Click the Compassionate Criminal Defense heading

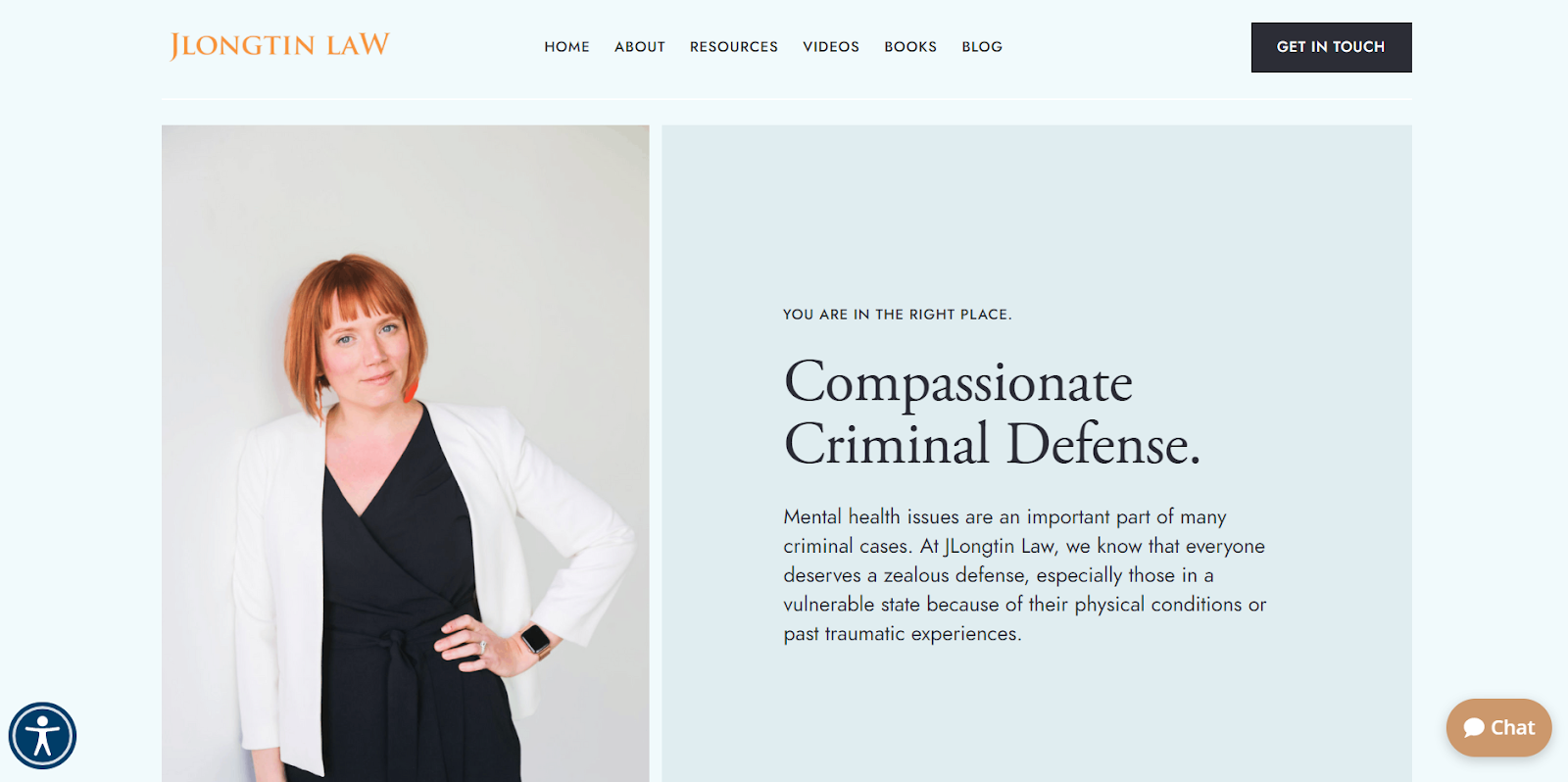pyautogui.click(x=992, y=413)
